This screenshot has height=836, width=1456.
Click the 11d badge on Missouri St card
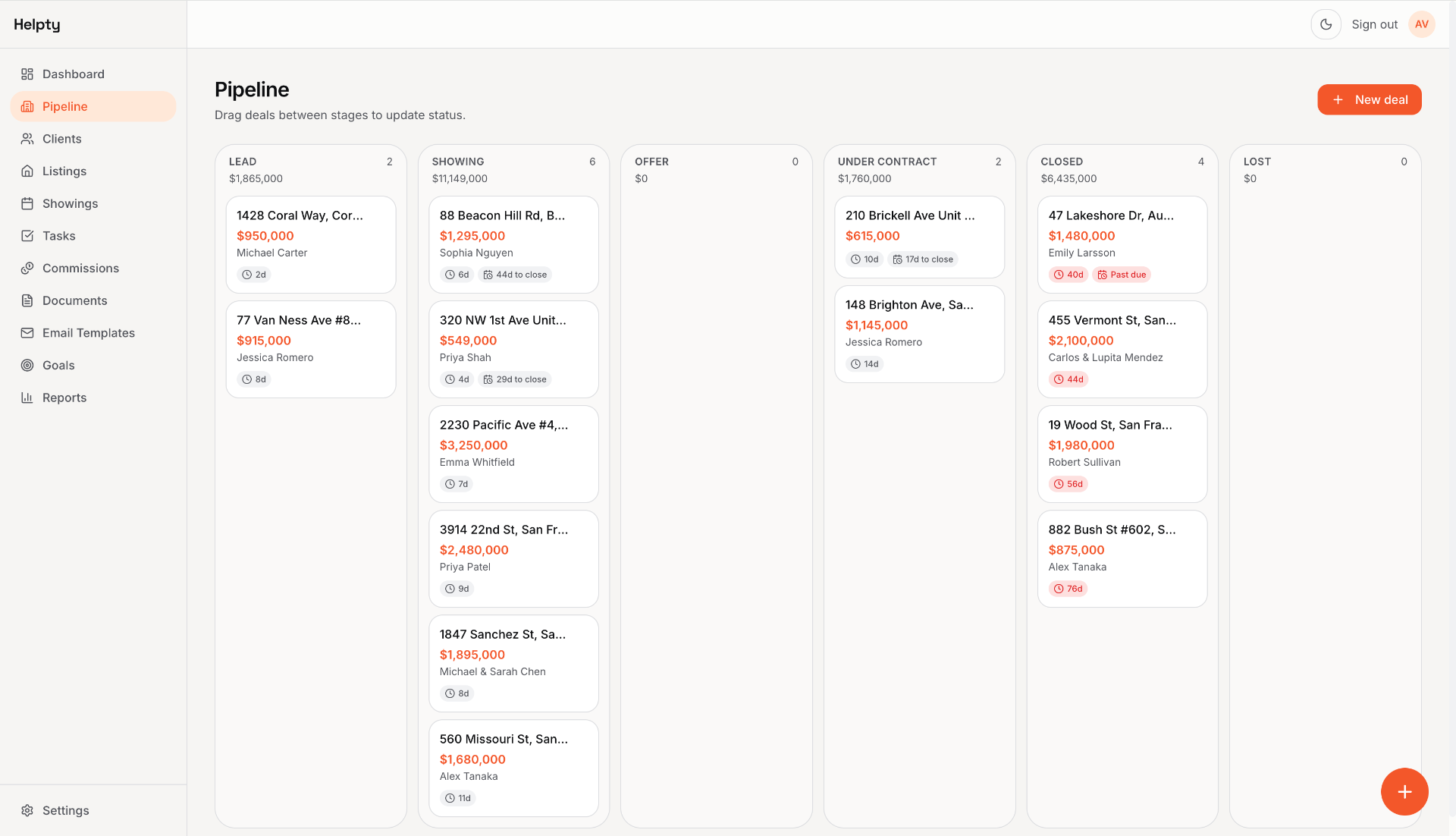pos(458,798)
